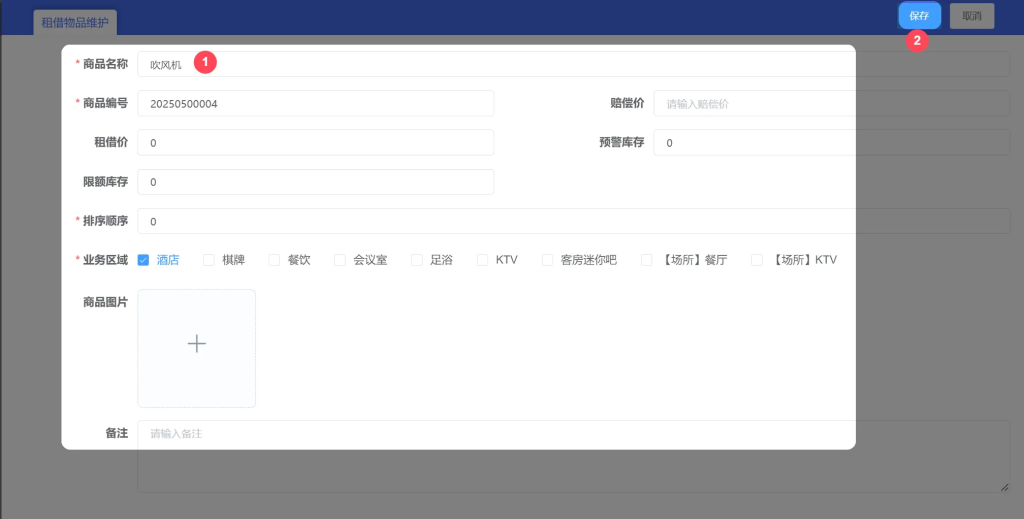
Task: Enable the 【场所】KTV checkbox
Action: pos(757,260)
